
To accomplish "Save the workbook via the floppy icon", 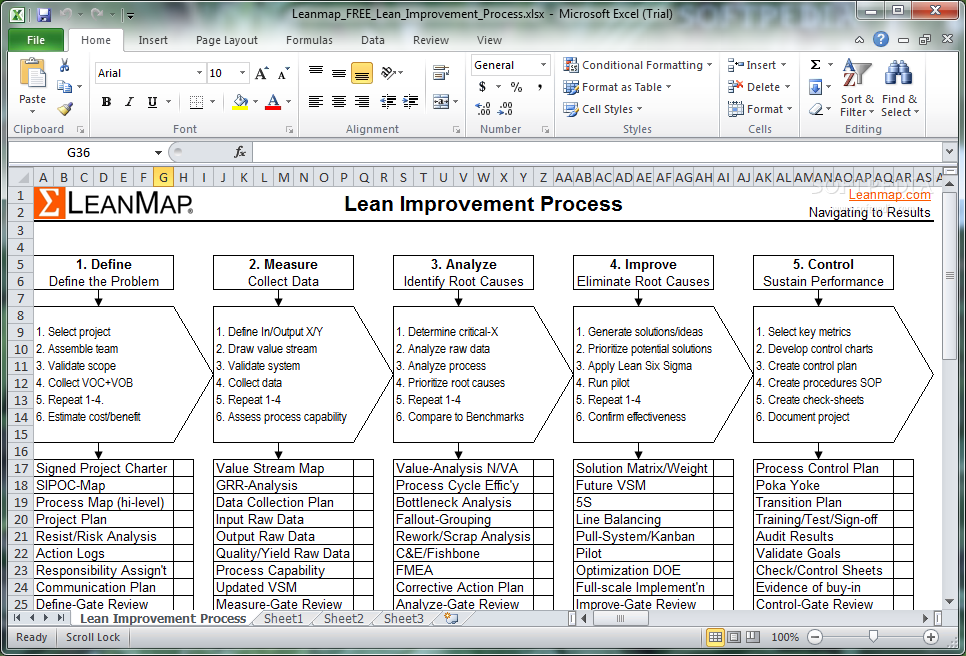I will [44, 14].
